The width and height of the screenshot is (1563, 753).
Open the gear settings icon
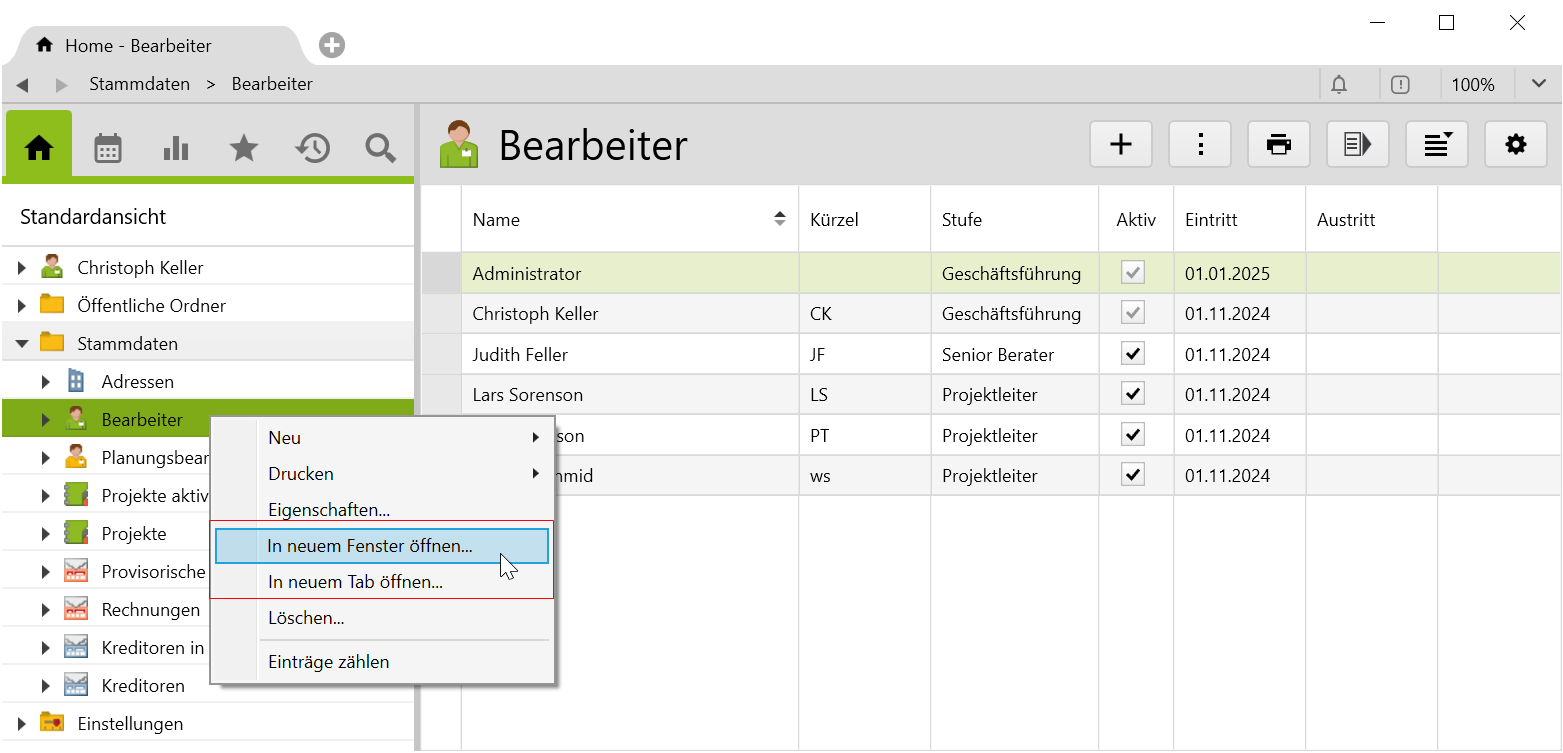coord(1516,145)
